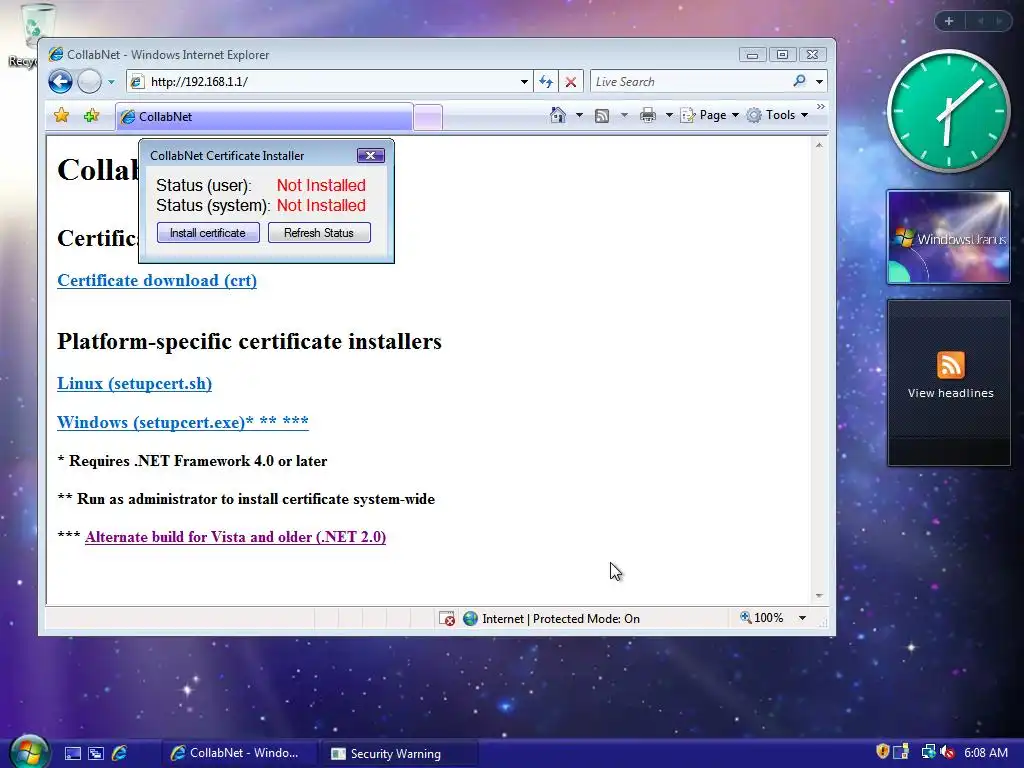Open the search provider dropdown arrow

pos(819,82)
